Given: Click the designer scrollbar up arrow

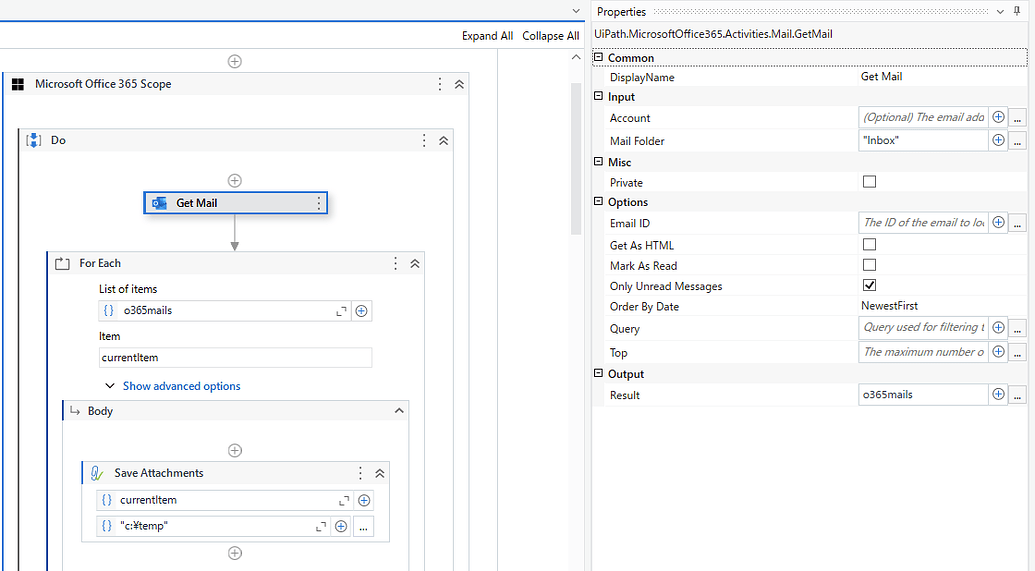Looking at the screenshot, I should (x=576, y=57).
